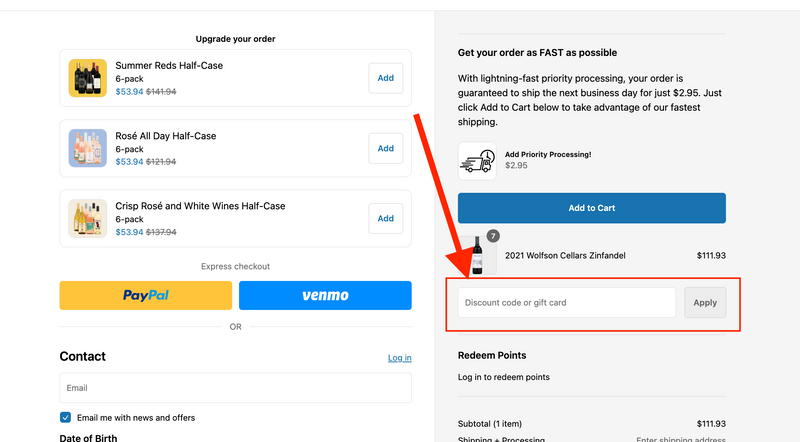This screenshot has width=800, height=442.
Task: Click the 2021 Wolfson Cellars Zinfandel name
Action: [565, 255]
